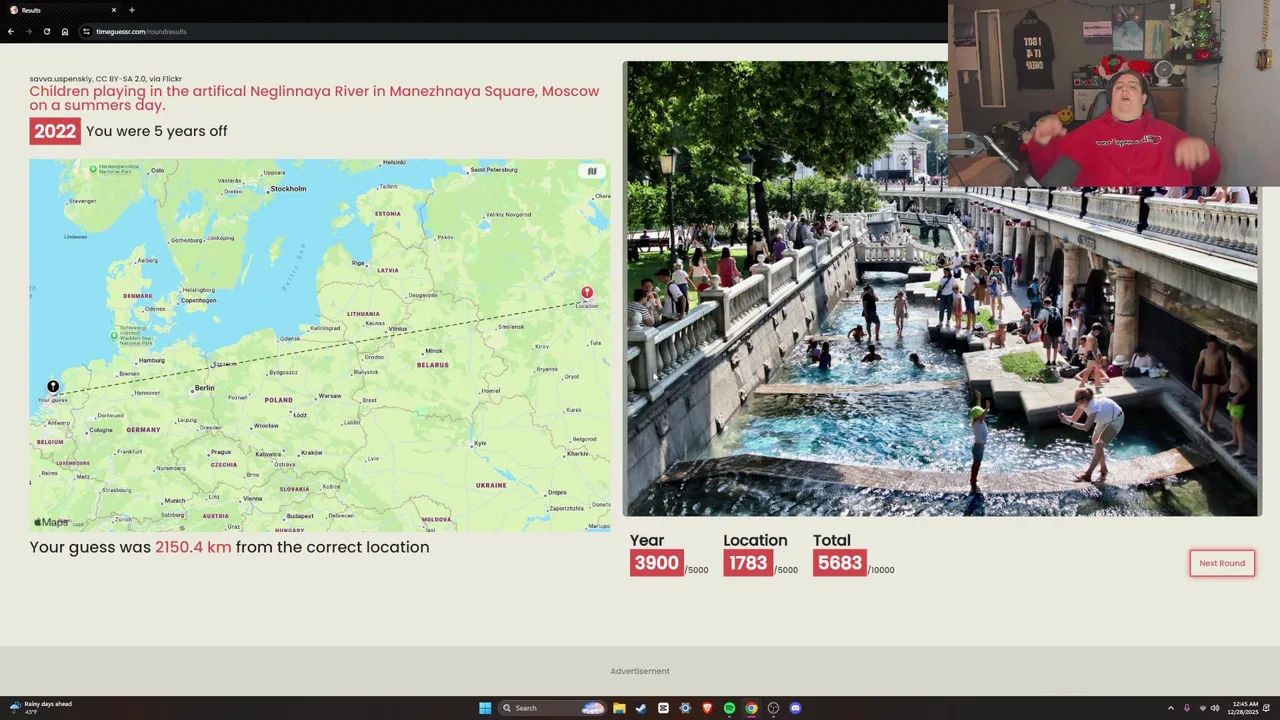Click the 2022 year badge

tap(55, 131)
